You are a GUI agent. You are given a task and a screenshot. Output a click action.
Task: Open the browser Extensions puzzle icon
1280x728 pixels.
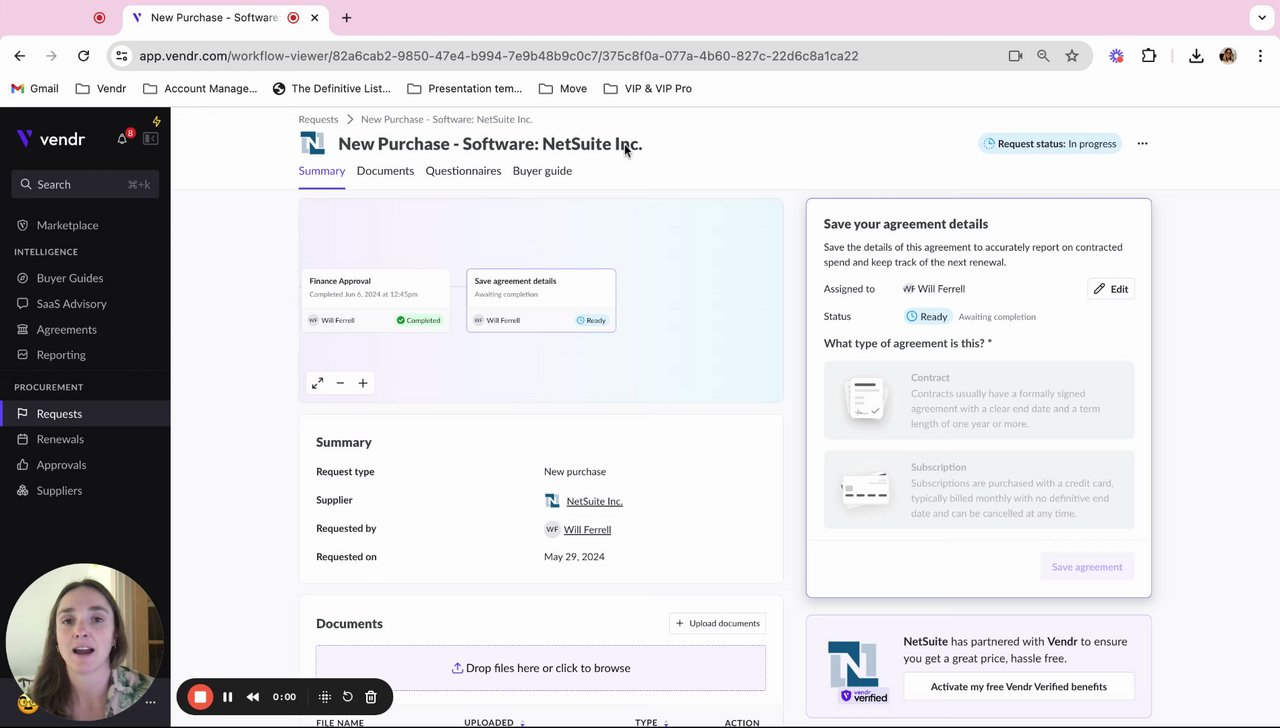[1149, 56]
